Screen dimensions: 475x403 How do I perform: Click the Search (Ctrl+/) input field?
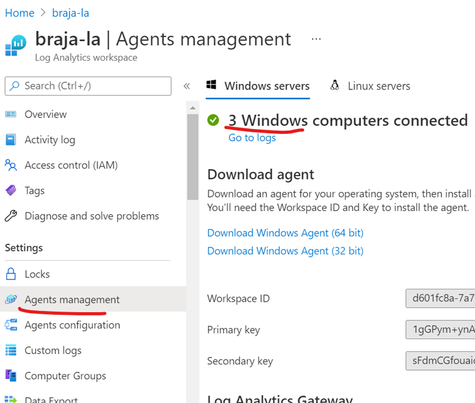(88, 86)
